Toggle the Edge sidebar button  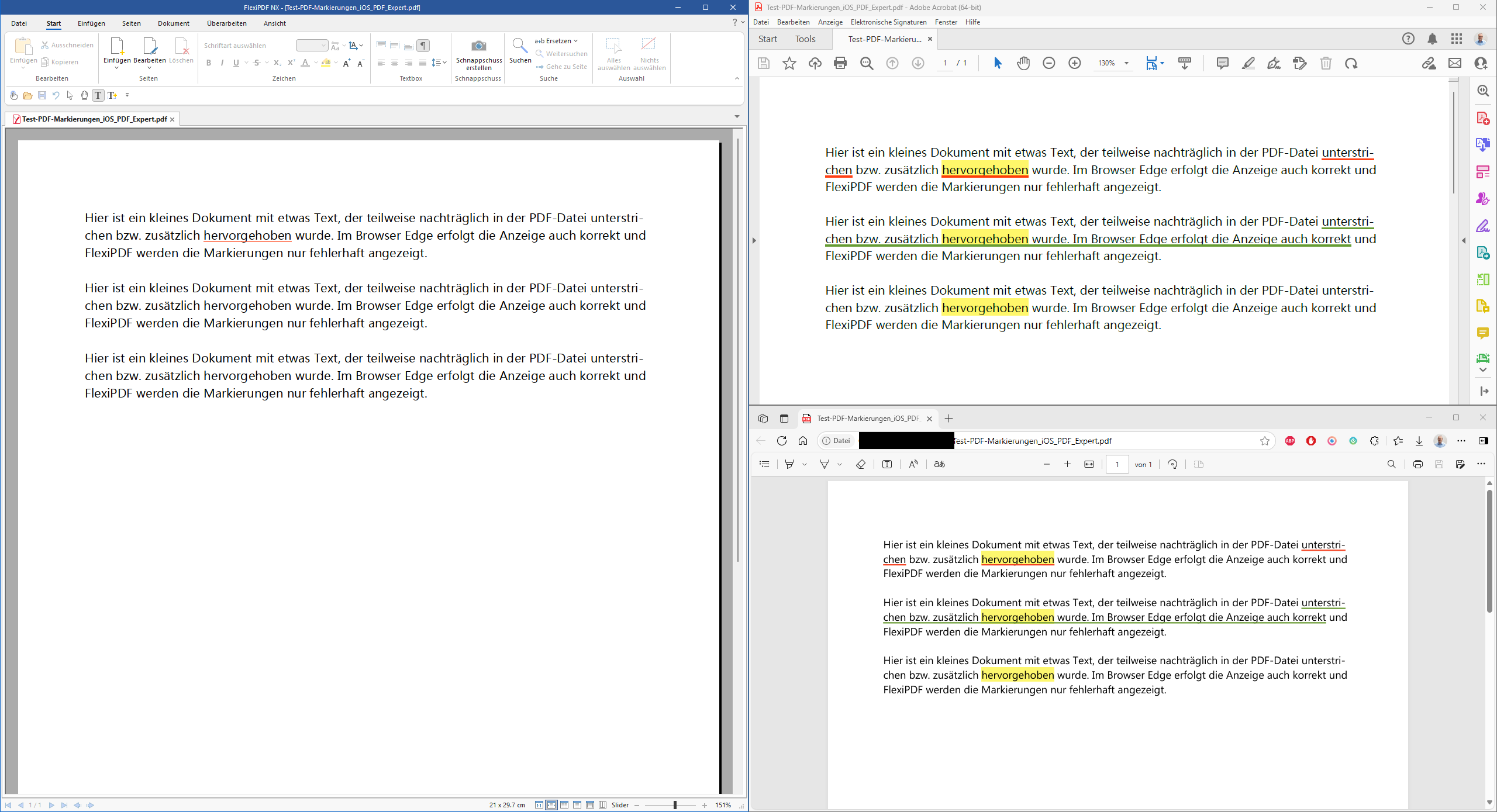(1484, 441)
